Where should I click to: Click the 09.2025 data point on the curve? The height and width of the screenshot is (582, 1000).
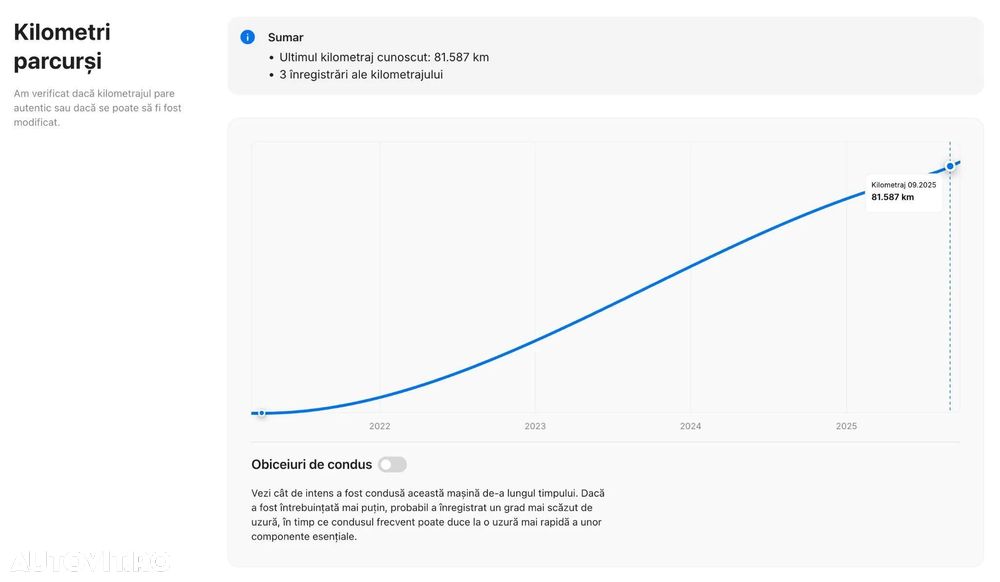click(x=950, y=166)
